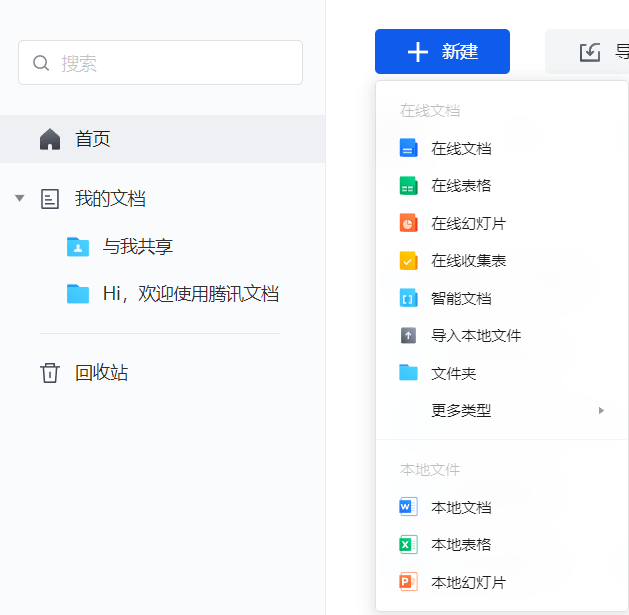
Task: Click the Excel icon for 本地表格
Action: (408, 544)
